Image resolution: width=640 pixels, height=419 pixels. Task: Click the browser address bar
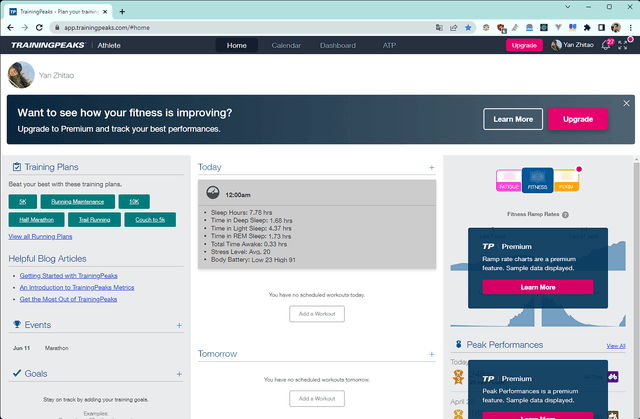(x=250, y=28)
